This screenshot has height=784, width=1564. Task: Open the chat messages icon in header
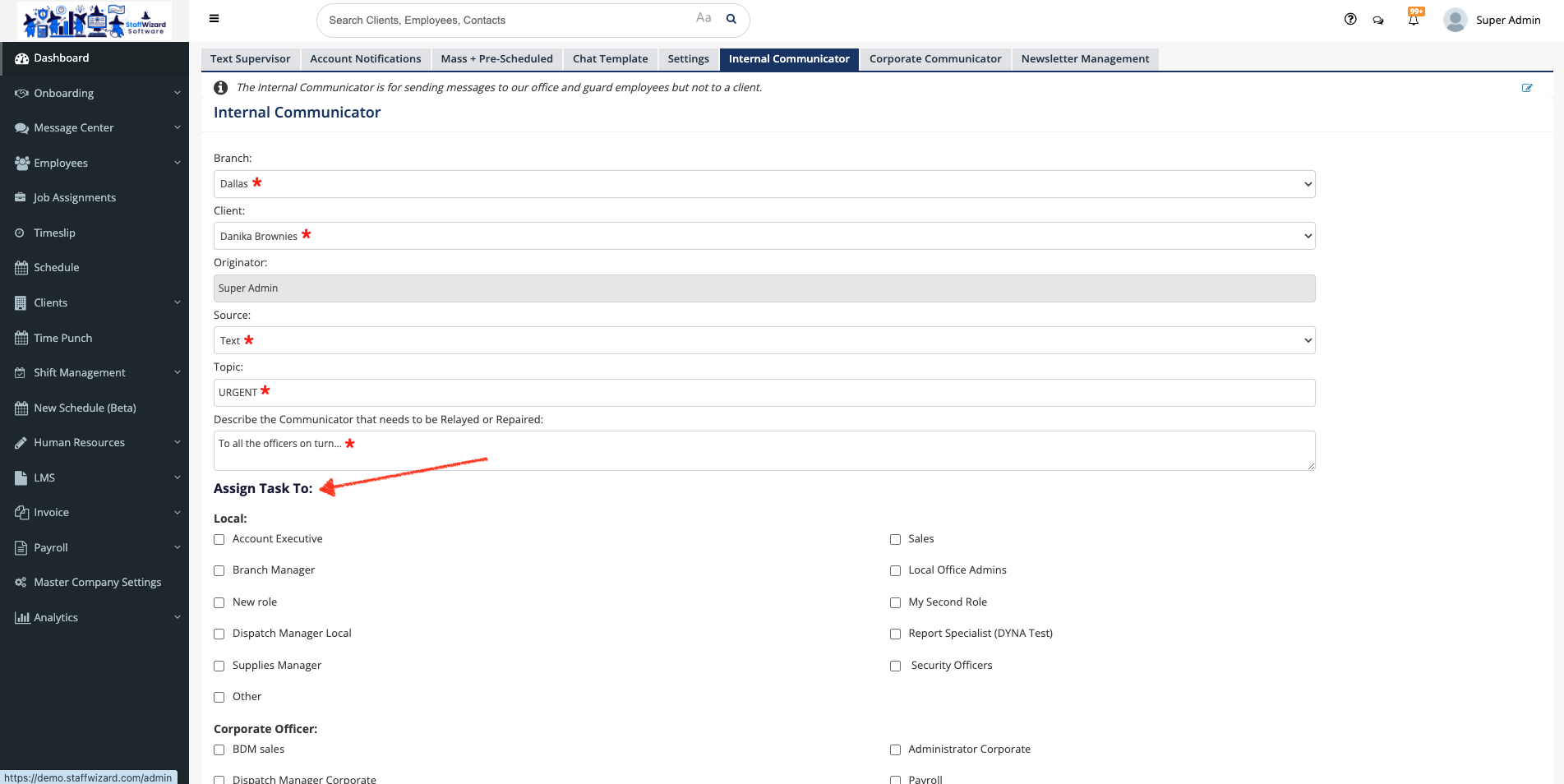pyautogui.click(x=1378, y=20)
